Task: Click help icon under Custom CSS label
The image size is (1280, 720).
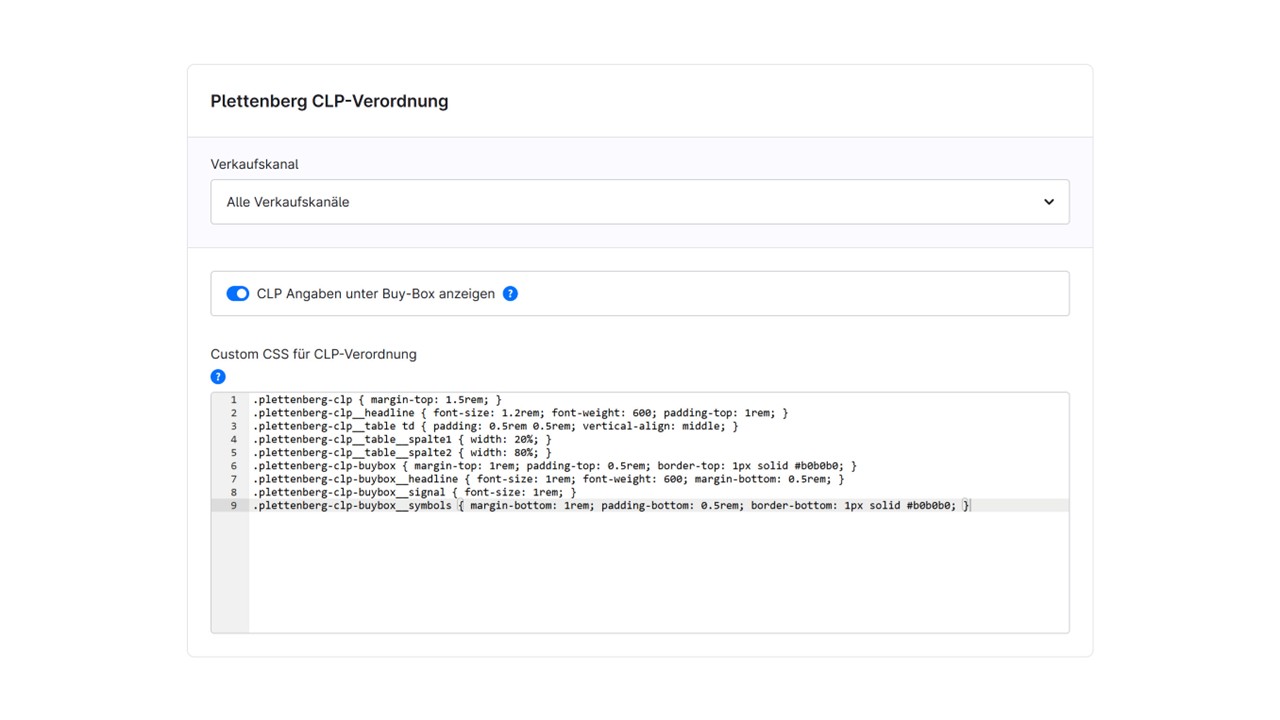Action: click(218, 377)
